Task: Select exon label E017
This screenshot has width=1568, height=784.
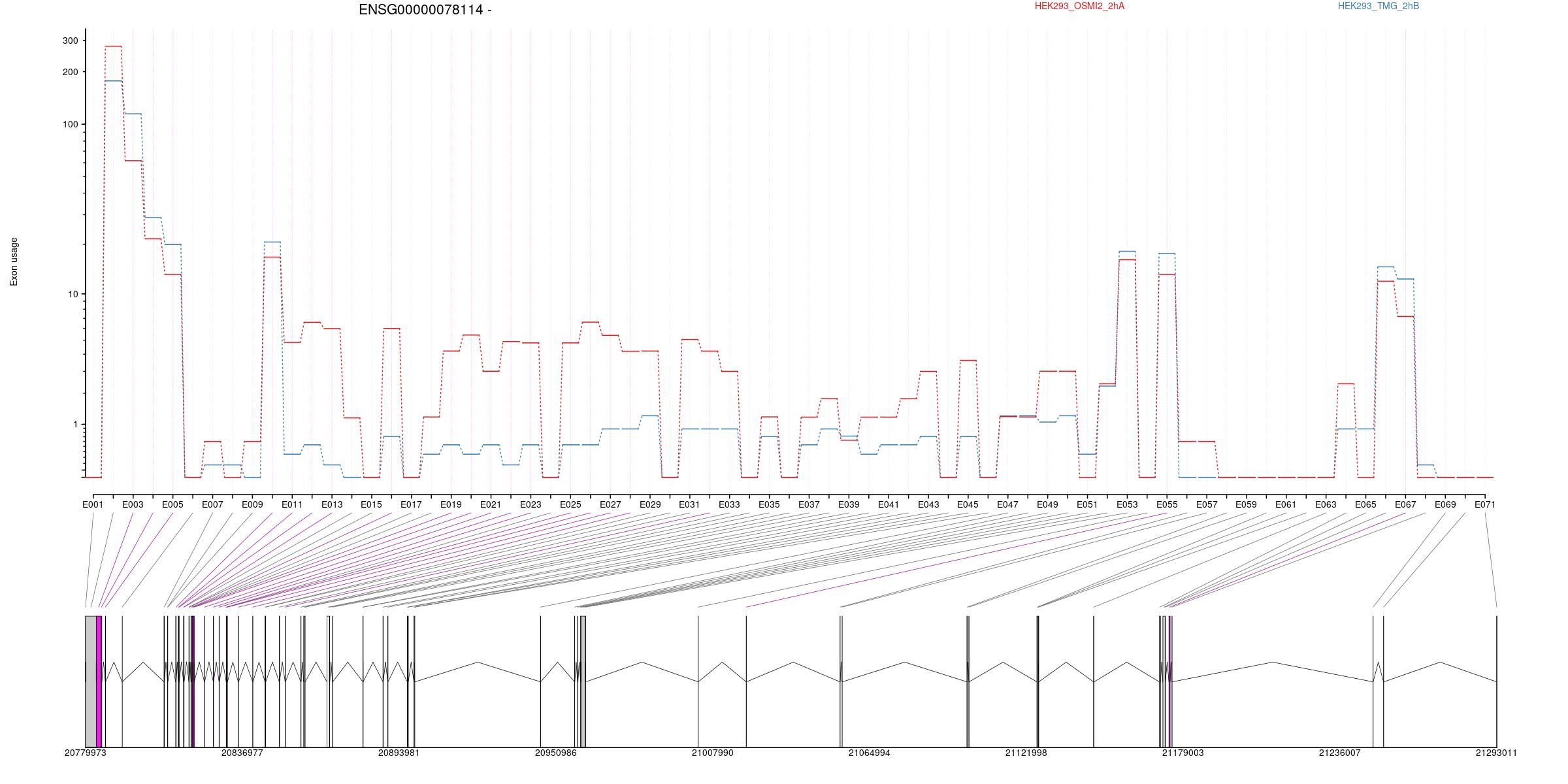Action: pos(411,504)
